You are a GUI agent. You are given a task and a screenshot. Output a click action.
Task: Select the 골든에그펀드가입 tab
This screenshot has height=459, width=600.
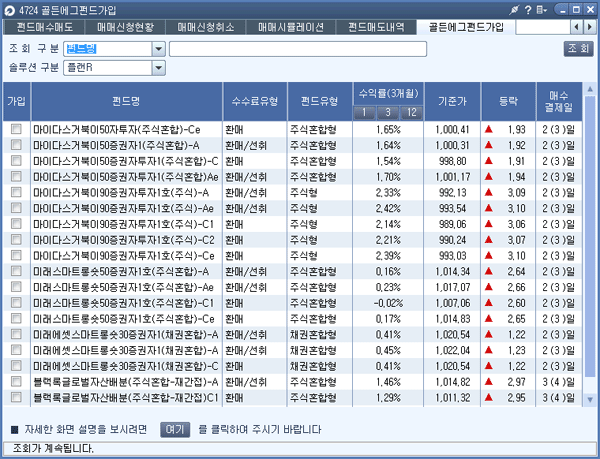click(x=466, y=27)
